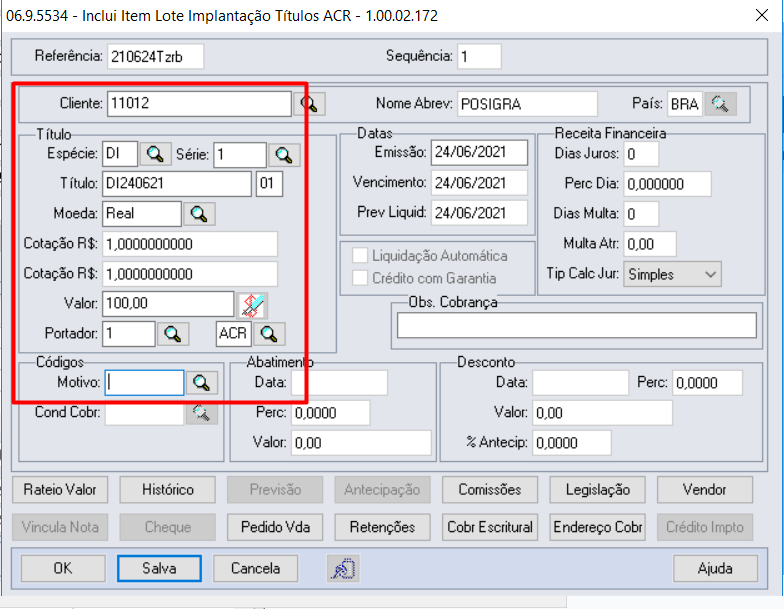Open Espécie lookup magnifier

(156, 154)
